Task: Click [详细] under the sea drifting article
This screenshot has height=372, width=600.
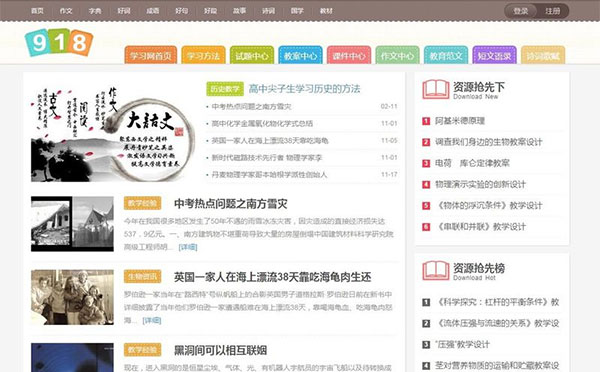Action: (152, 320)
